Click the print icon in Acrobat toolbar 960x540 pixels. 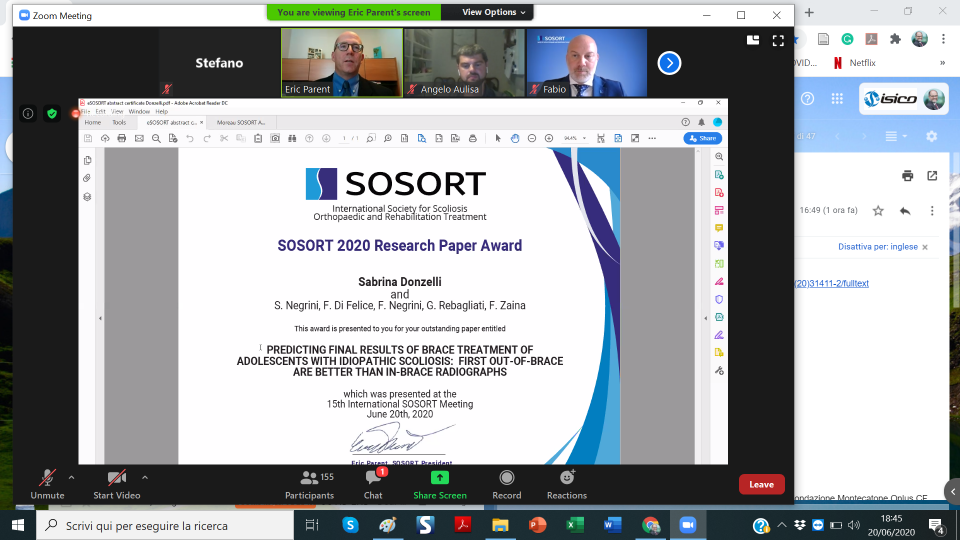tap(122, 138)
